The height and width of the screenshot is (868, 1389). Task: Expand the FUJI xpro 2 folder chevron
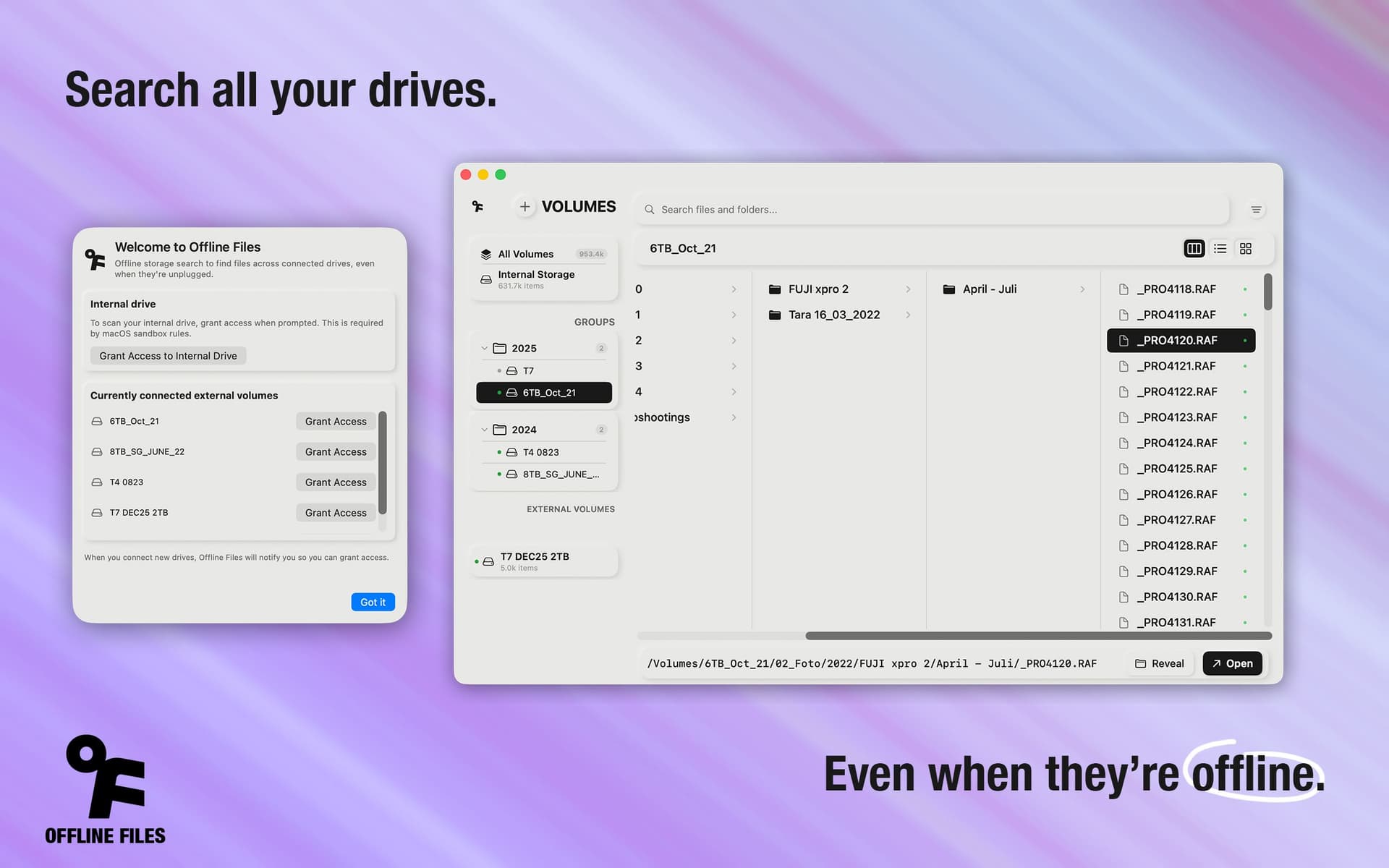coord(909,289)
